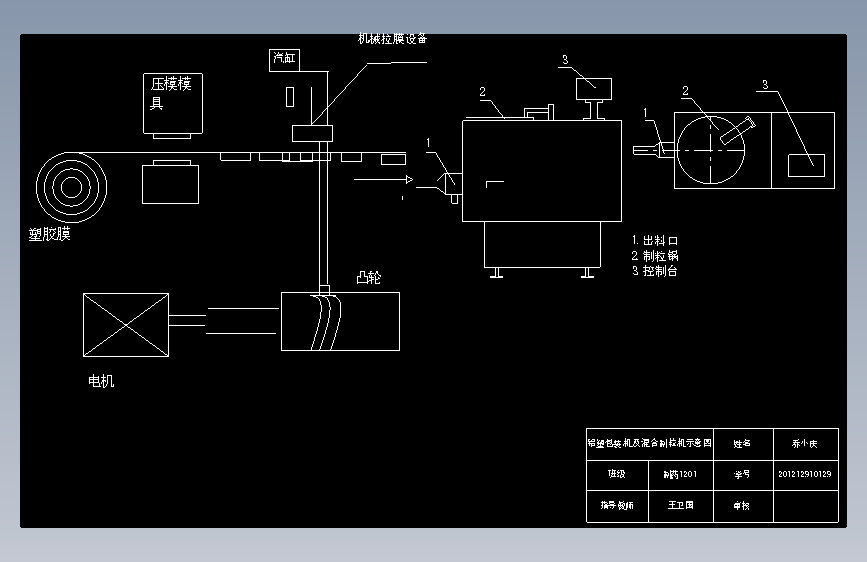The image size is (867, 562).
Task: Select the instructor name 王卫国
Action: click(x=681, y=505)
